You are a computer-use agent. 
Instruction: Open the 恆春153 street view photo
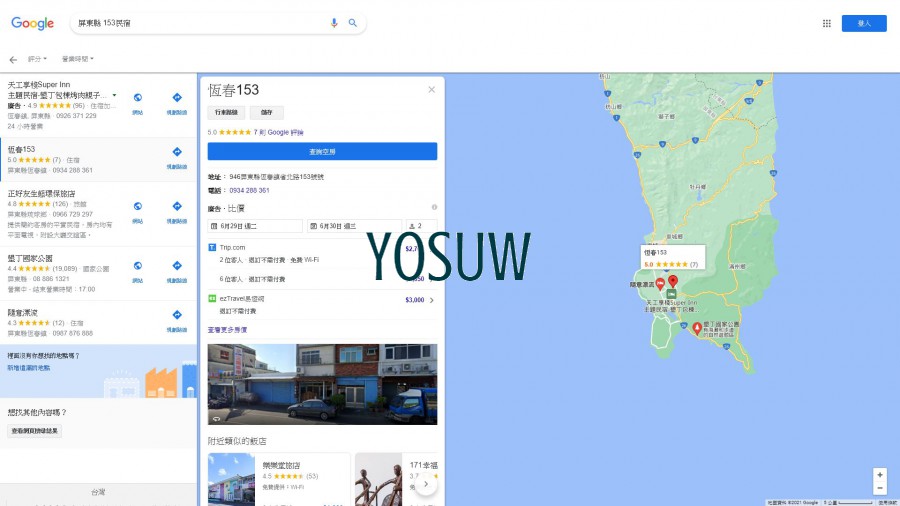(322, 384)
